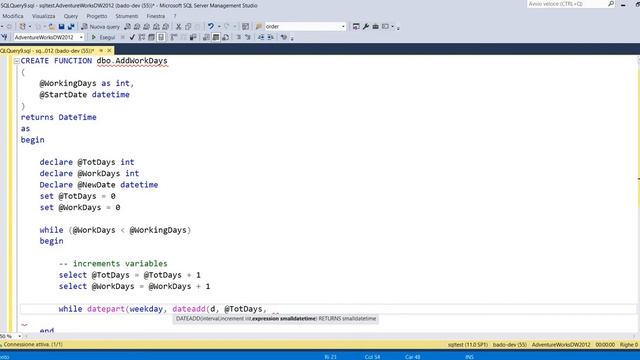Image resolution: width=640 pixels, height=360 pixels.
Task: Click the Copy icon in toolbar
Action: 188,27
